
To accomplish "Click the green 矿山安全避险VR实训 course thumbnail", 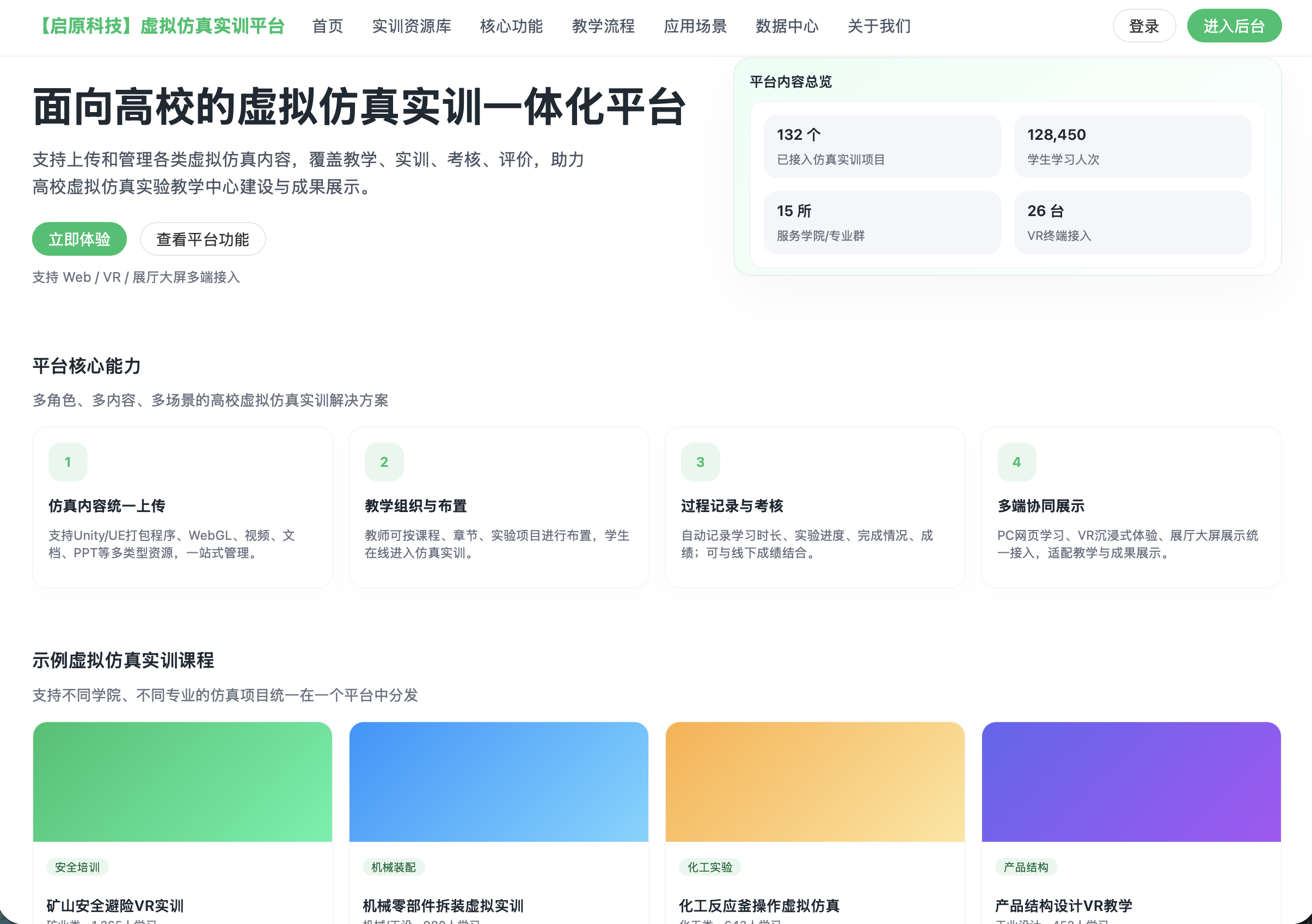I will click(x=182, y=781).
